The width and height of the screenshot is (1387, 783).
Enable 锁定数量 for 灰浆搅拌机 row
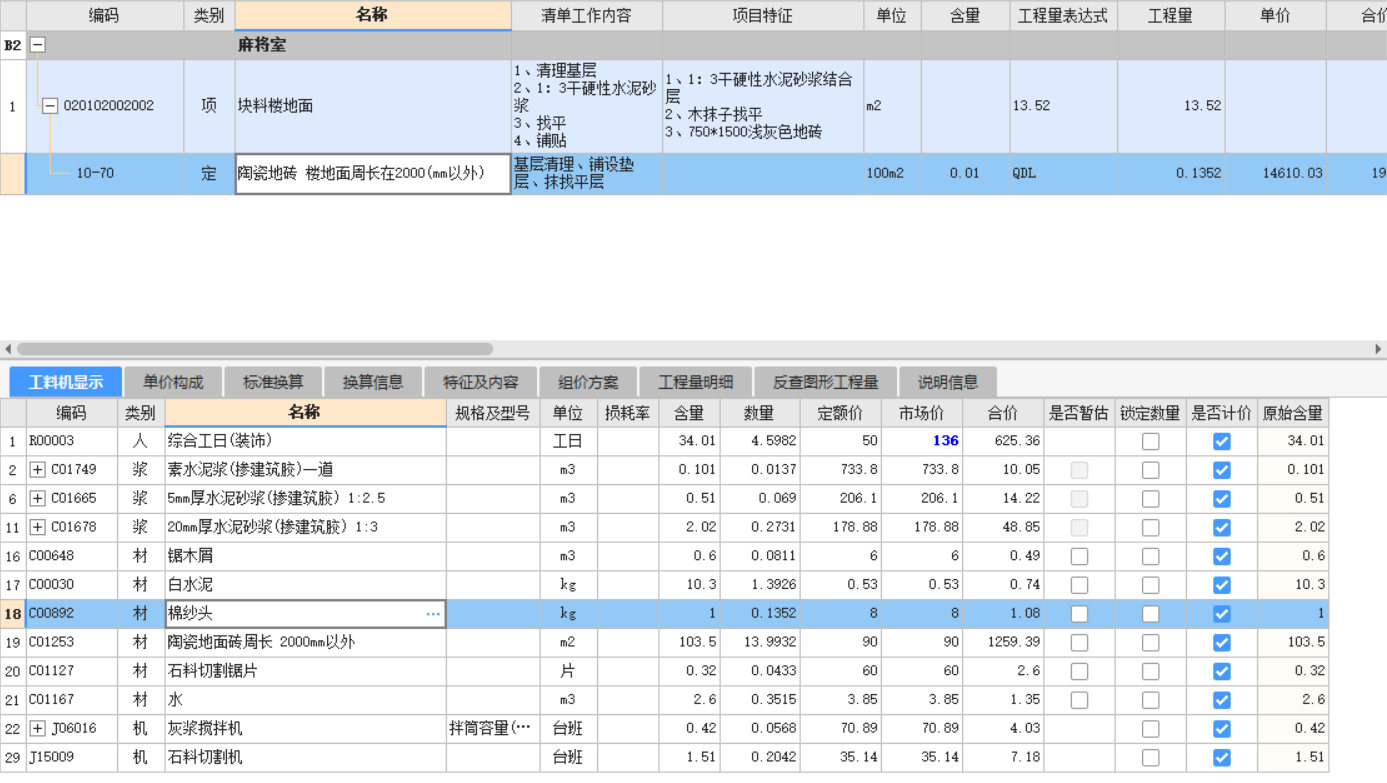[1151, 729]
